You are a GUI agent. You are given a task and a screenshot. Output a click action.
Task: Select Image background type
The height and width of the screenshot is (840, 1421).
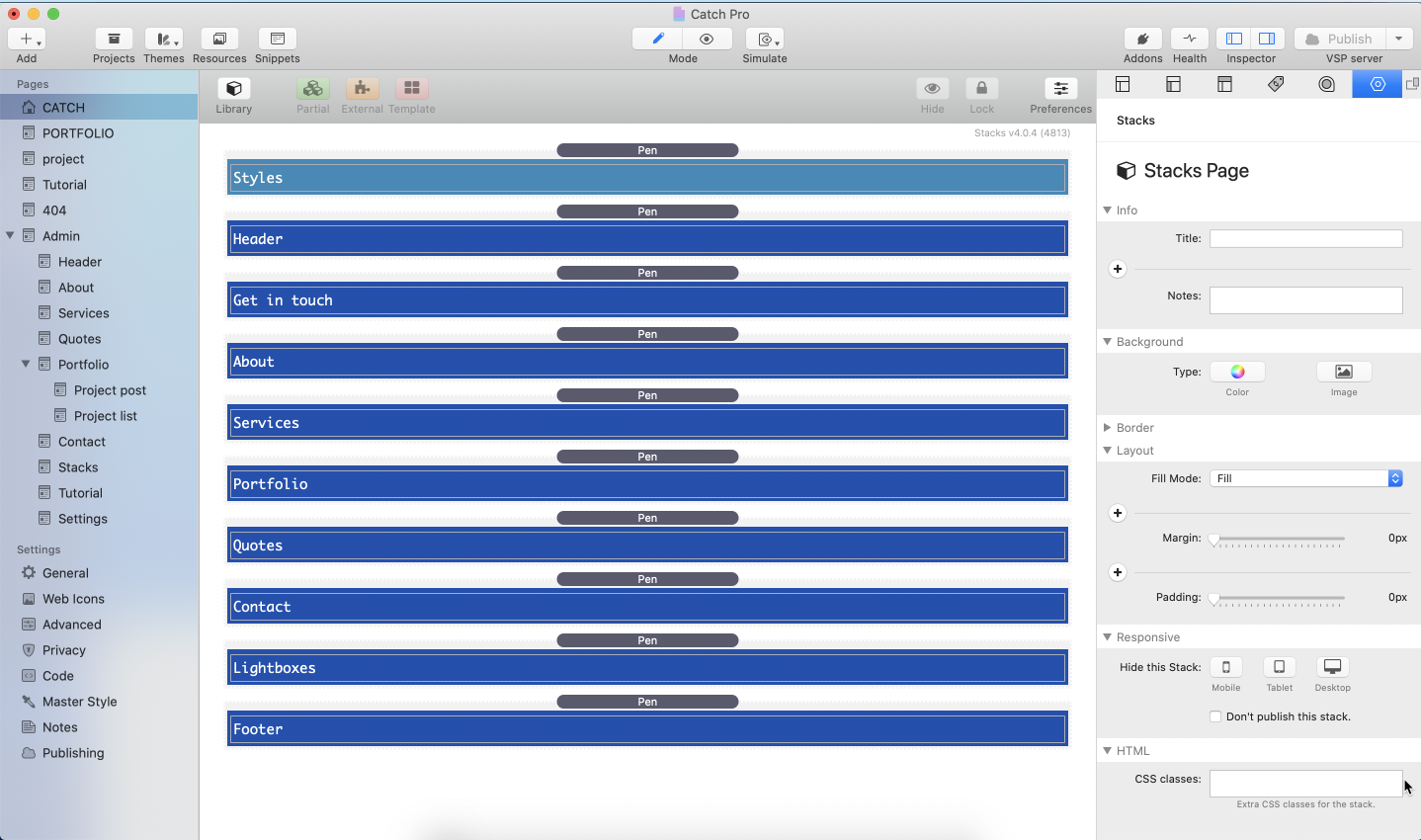[1343, 373]
